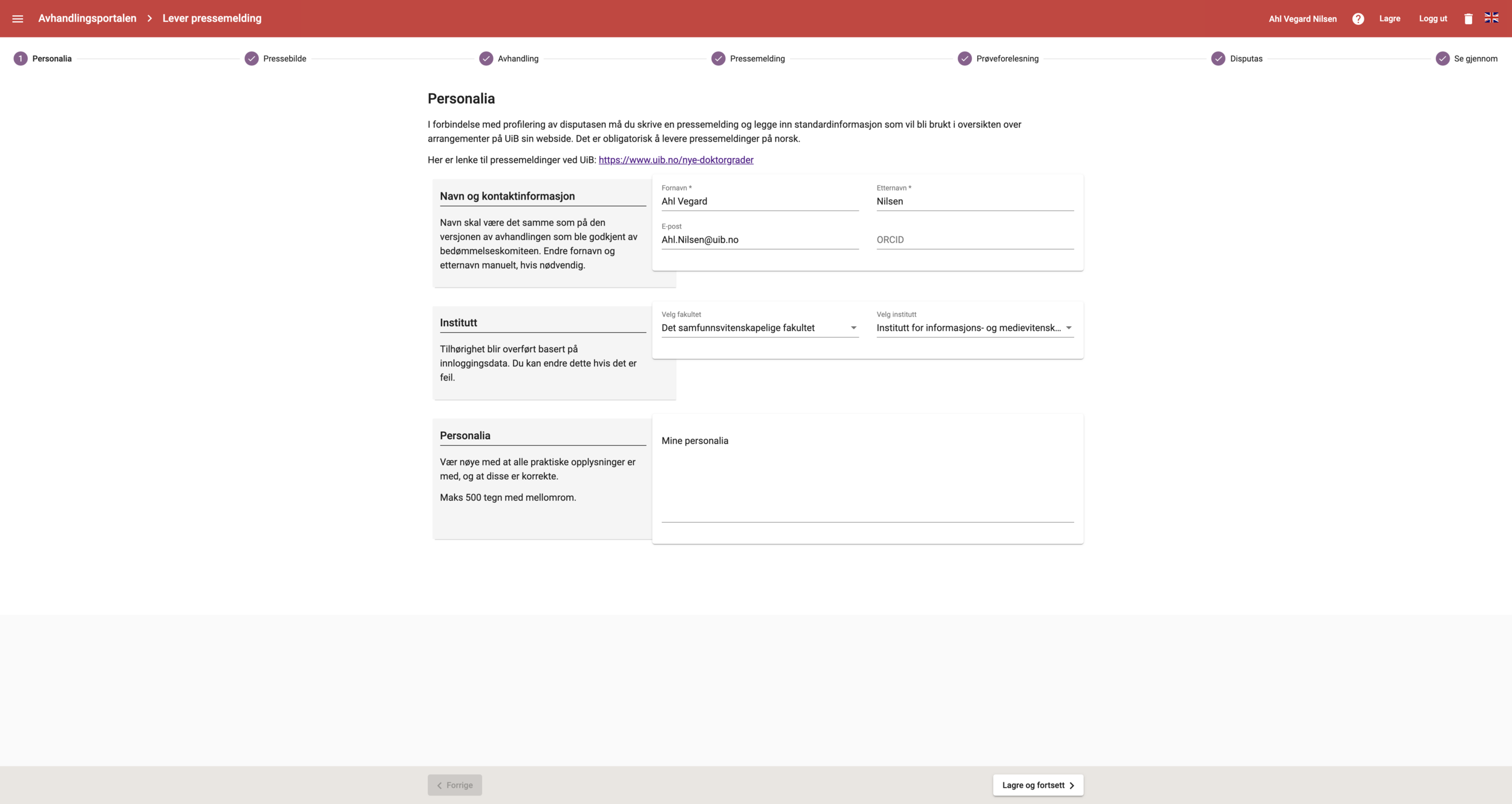Click the Pressebilde checkmark step icon

pyautogui.click(x=252, y=59)
